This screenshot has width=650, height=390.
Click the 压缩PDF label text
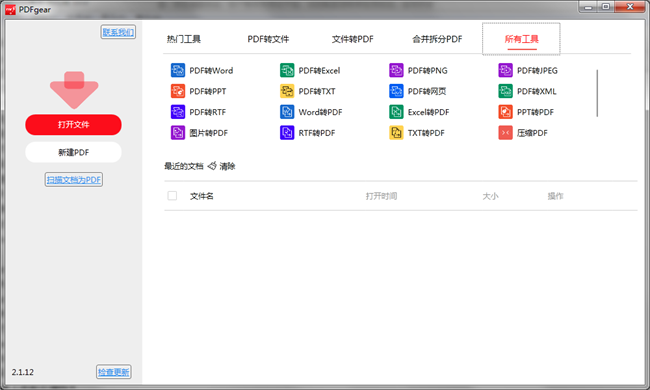pos(532,133)
